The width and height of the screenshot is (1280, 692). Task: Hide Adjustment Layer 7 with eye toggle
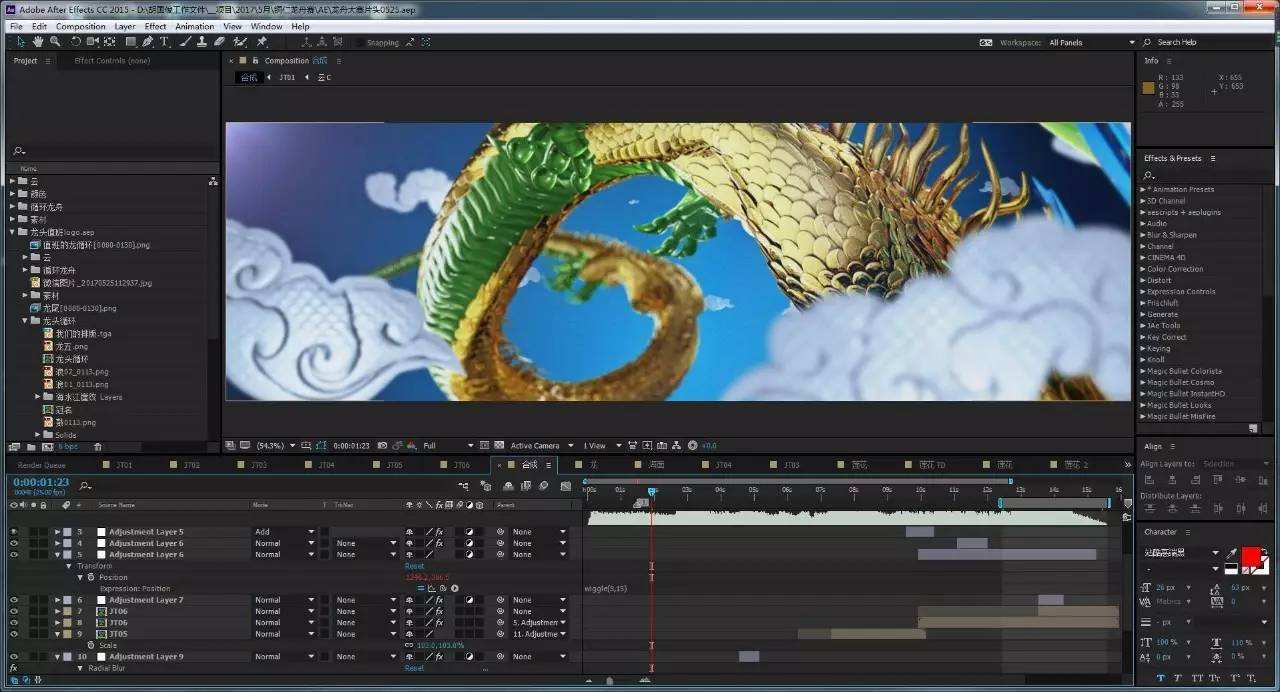point(14,600)
